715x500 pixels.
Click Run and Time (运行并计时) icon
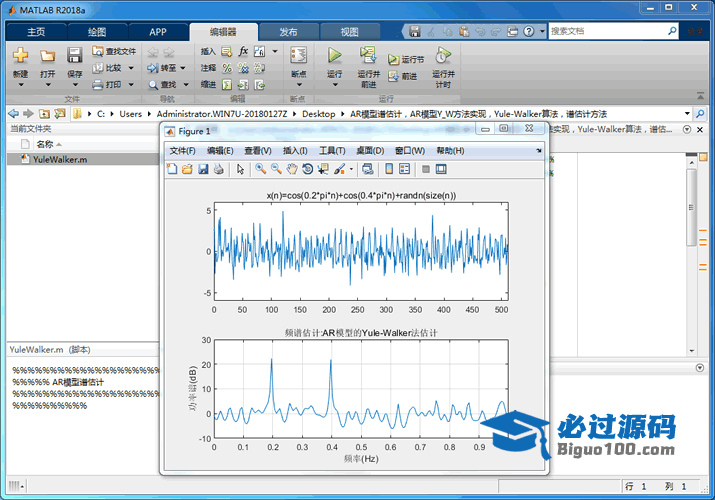(x=443, y=55)
